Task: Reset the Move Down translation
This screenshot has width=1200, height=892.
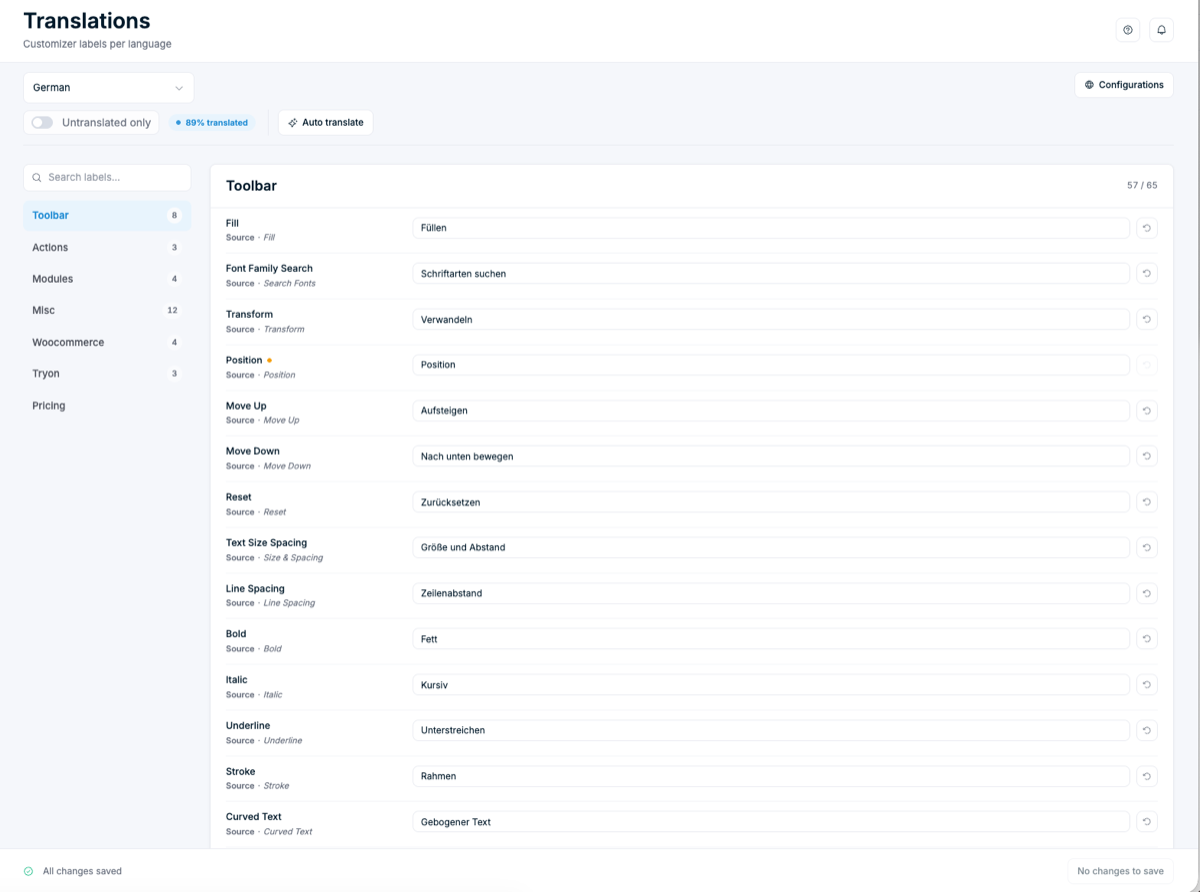Action: coord(1147,456)
